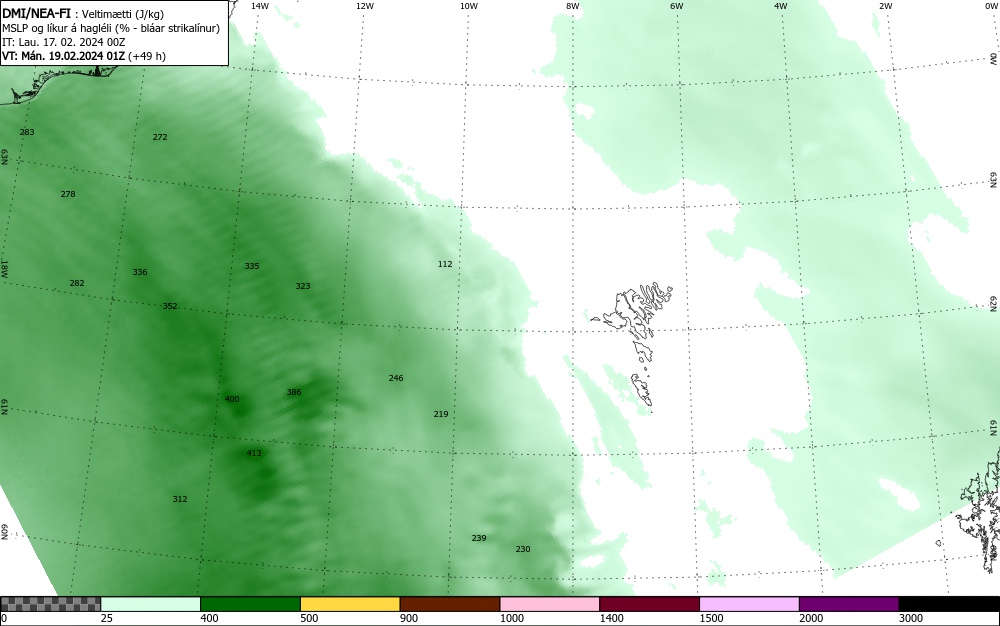Pick the maroon 1400 legend swatch
1000x626 pixels.
649,604
